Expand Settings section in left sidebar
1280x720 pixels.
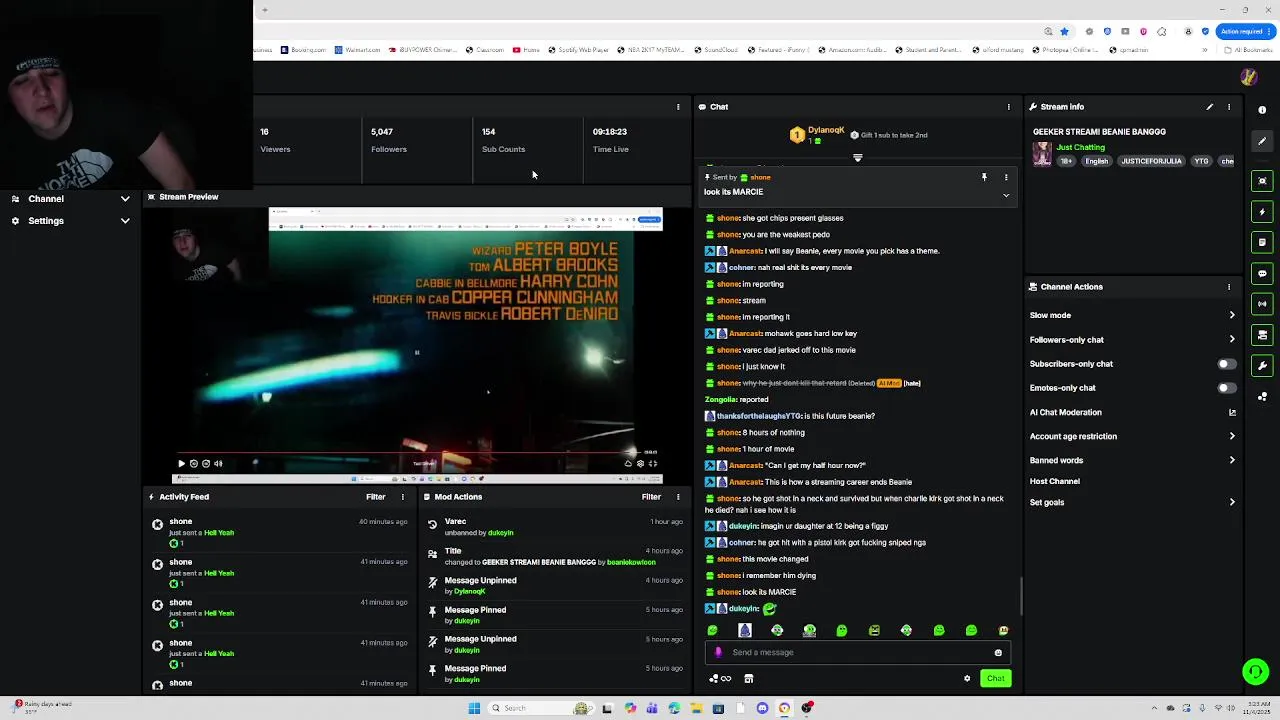[x=70, y=221]
